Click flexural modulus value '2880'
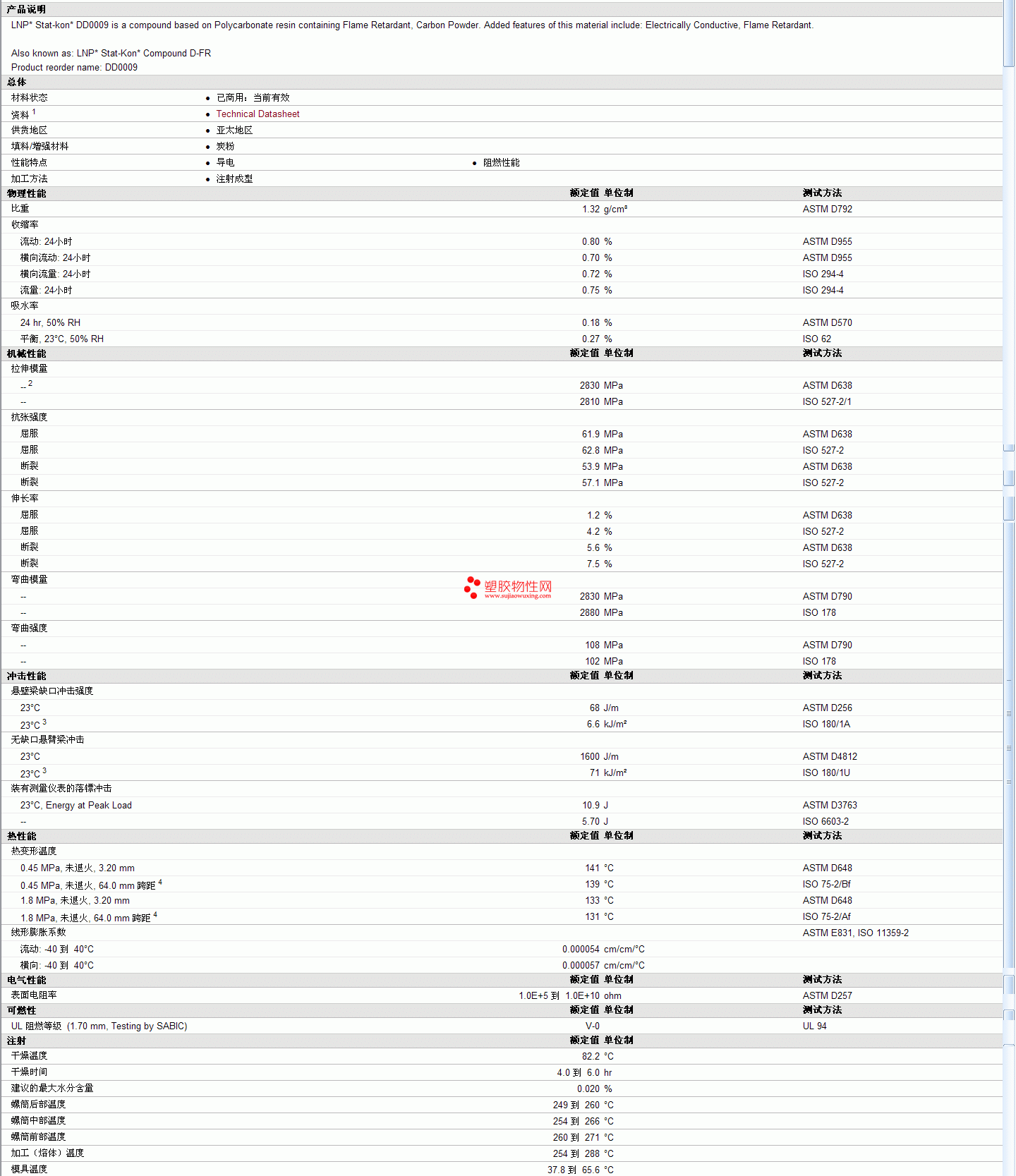Viewport: 1016px width, 1176px height. coord(590,612)
